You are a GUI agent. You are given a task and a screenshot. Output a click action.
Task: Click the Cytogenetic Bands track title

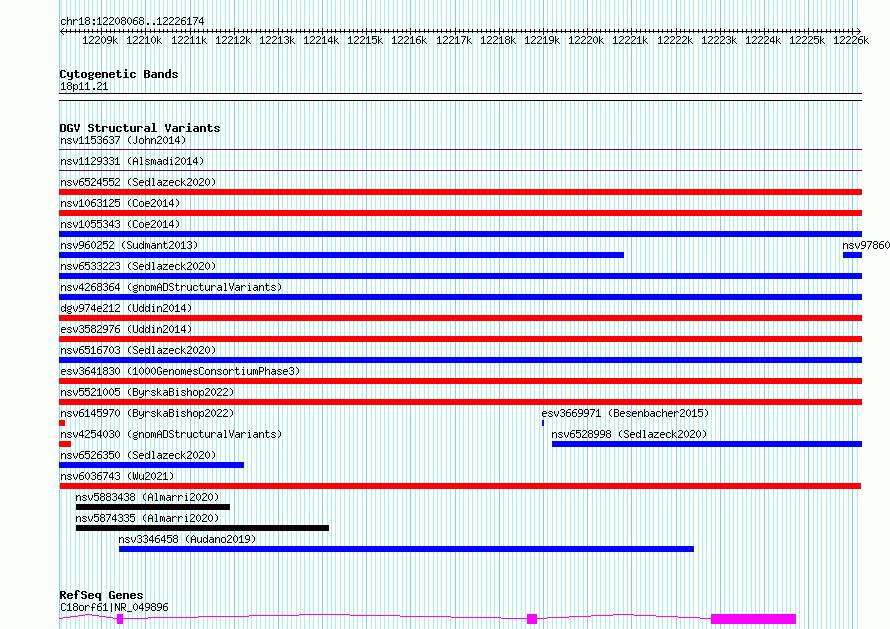[119, 74]
